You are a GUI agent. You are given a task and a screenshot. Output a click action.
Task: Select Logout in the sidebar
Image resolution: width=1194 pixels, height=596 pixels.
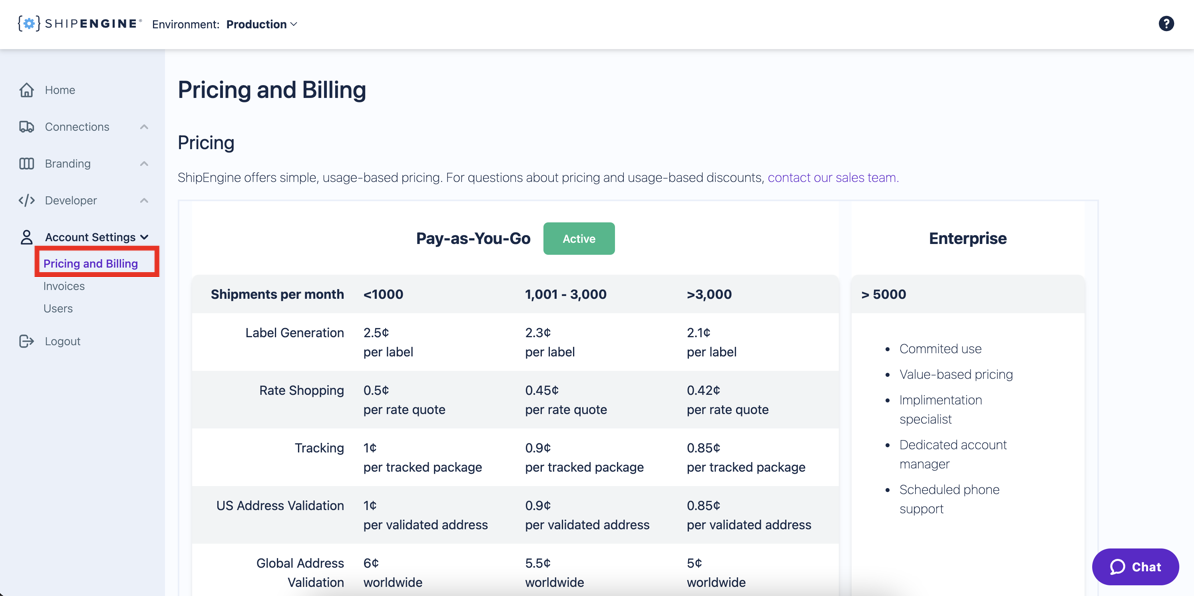pyautogui.click(x=62, y=341)
